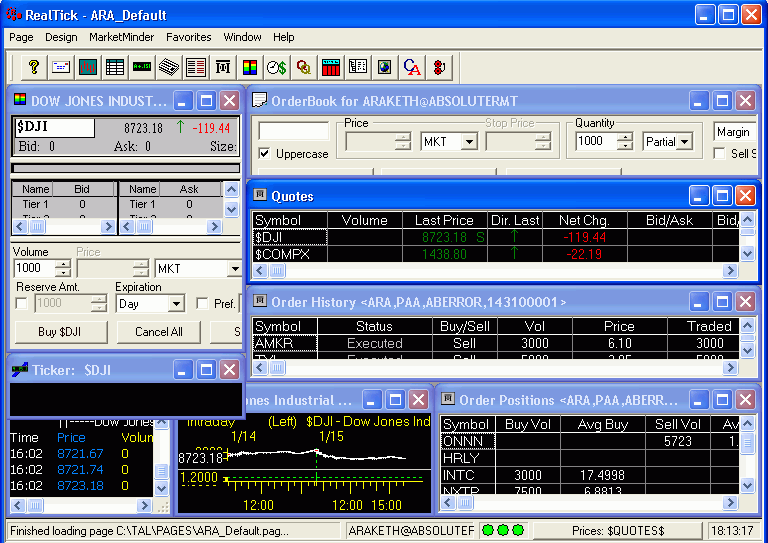The image size is (768, 543).
Task: Open the clock and dollar sign icon
Action: point(277,67)
